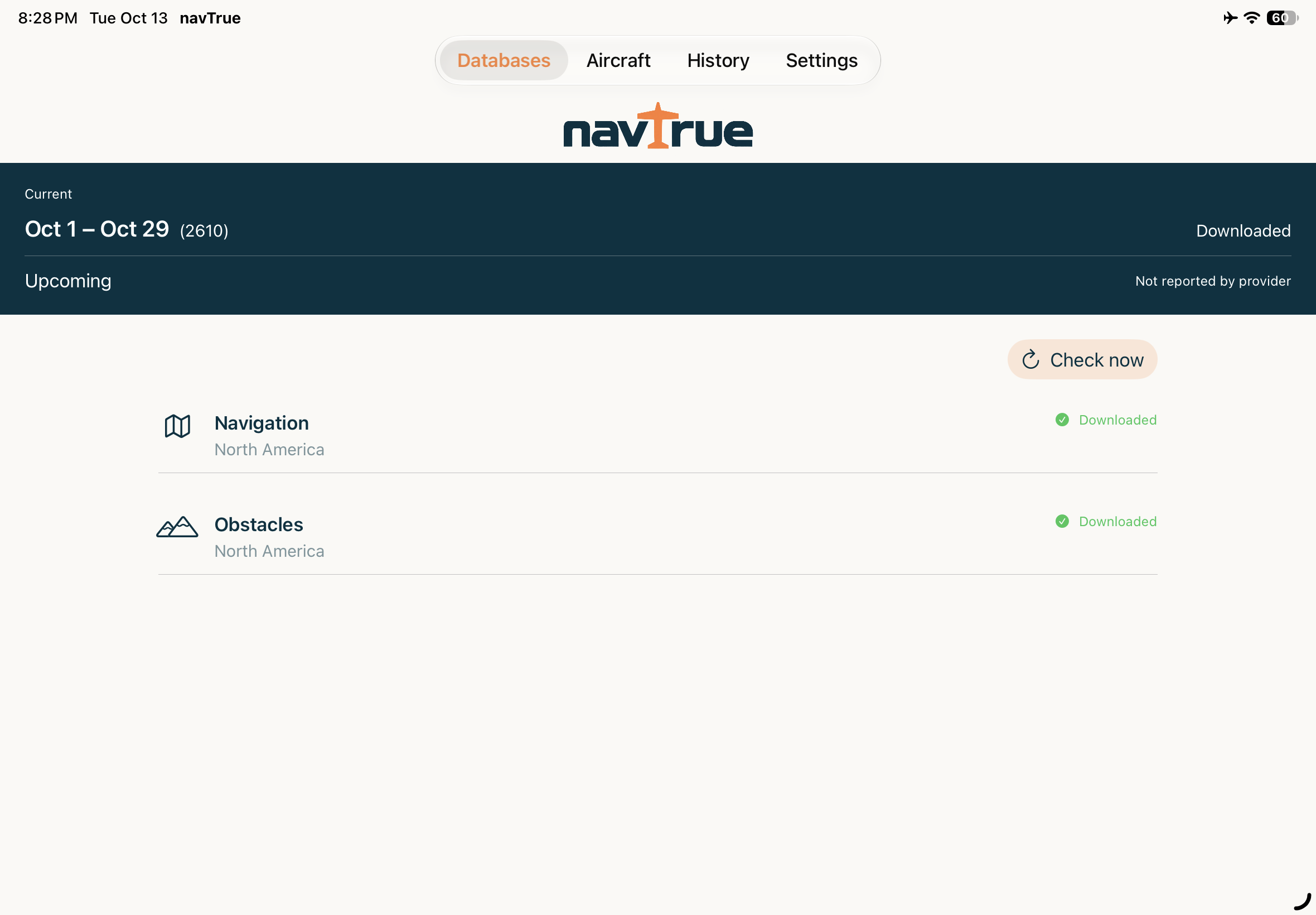Click Downloaded status for Navigation
Screen dimensions: 1316x915
point(1117,420)
